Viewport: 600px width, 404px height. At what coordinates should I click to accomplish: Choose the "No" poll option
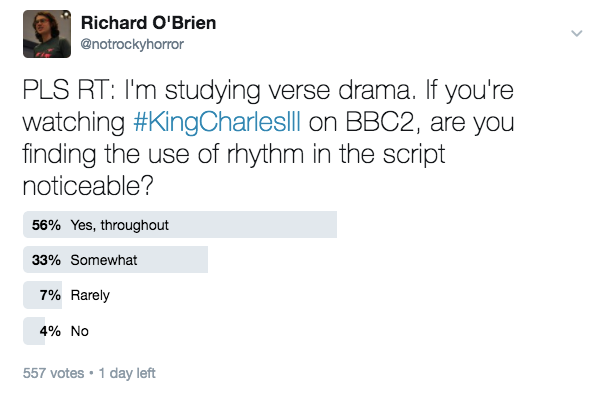coord(79,330)
